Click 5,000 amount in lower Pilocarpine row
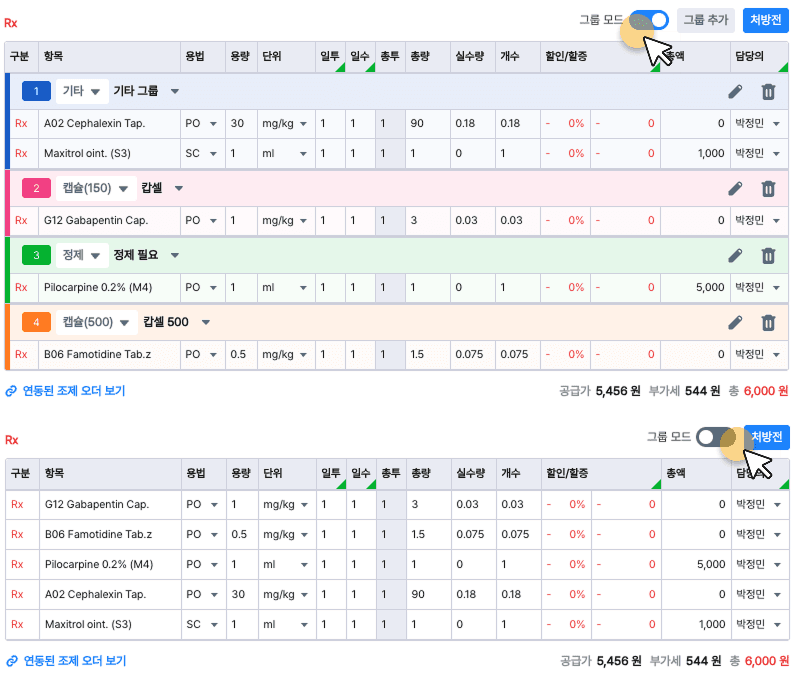Image resolution: width=799 pixels, height=682 pixels. point(711,565)
